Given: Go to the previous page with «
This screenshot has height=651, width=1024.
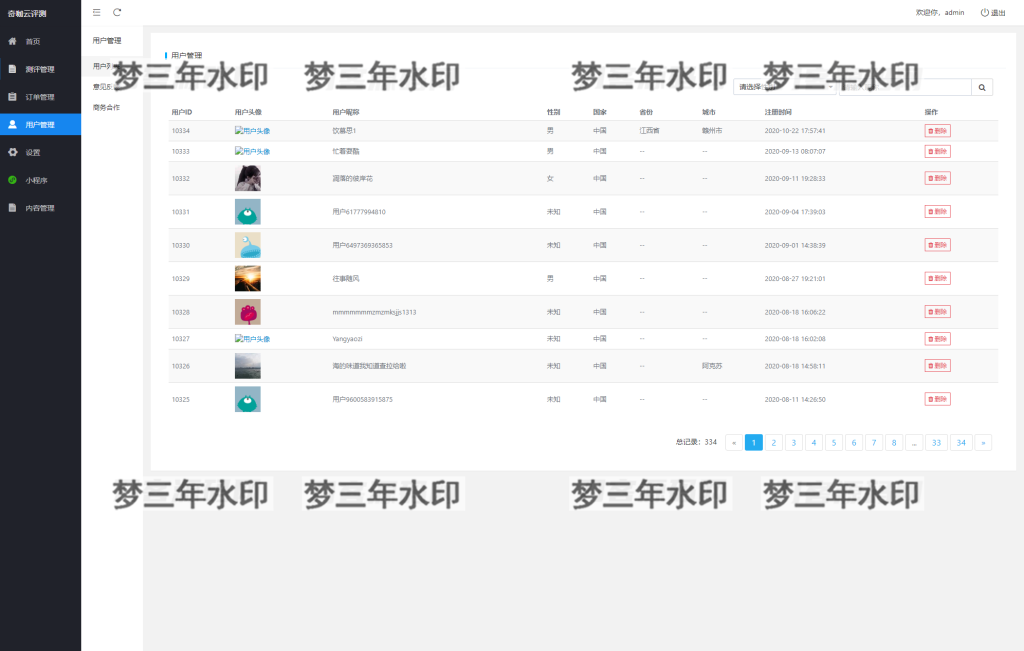Looking at the screenshot, I should [733, 443].
